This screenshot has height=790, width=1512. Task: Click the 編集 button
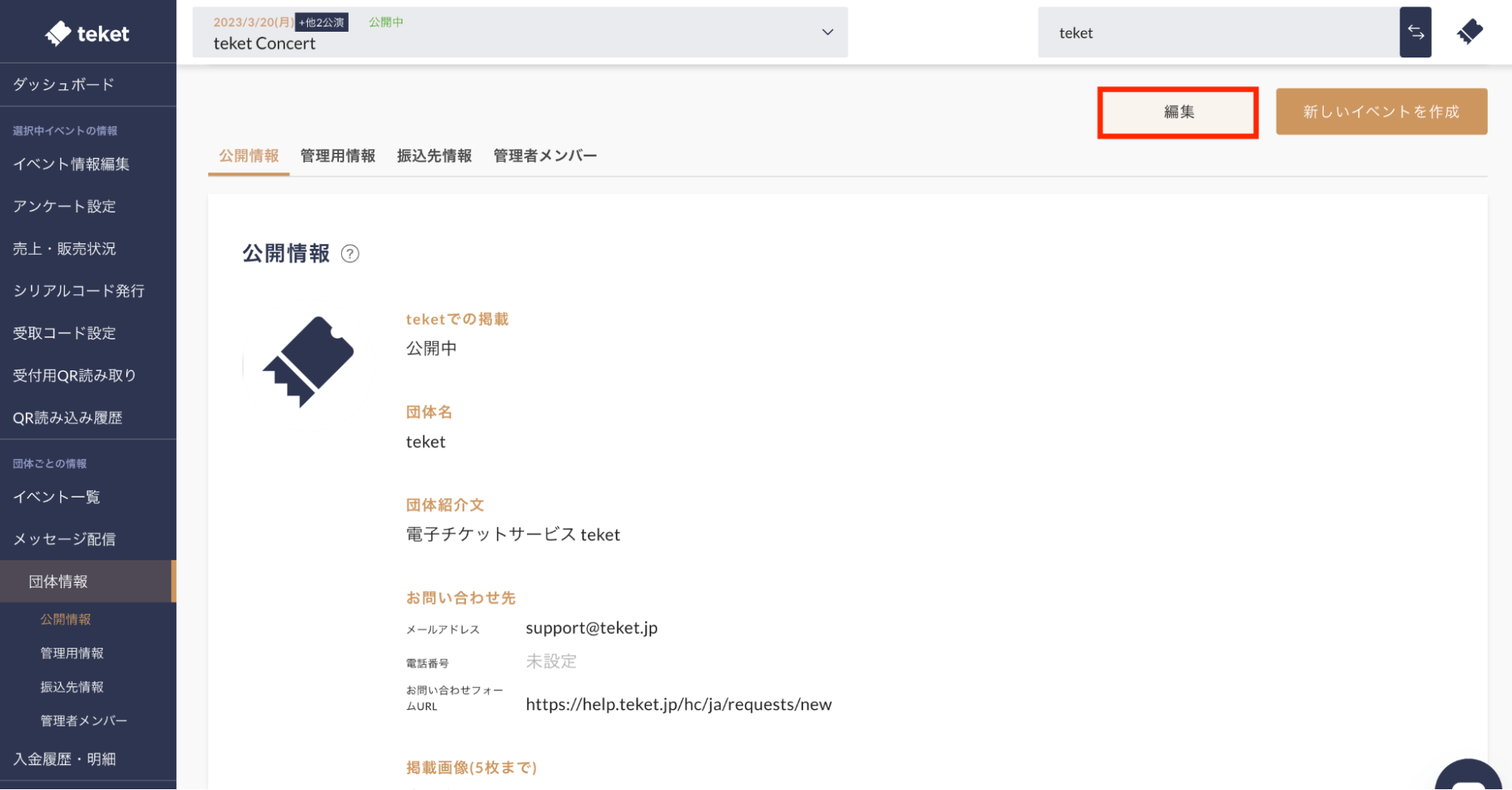1178,112
